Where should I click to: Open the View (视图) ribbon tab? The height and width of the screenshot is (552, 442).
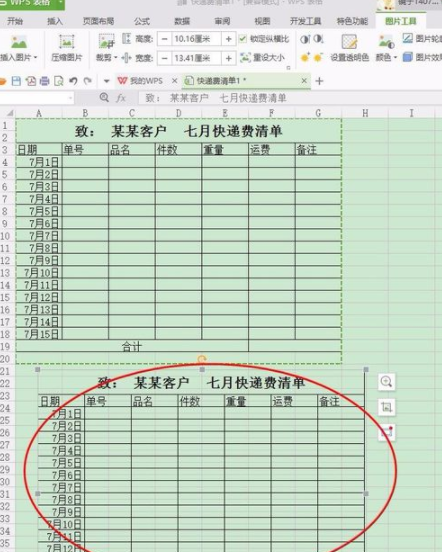pos(262,21)
